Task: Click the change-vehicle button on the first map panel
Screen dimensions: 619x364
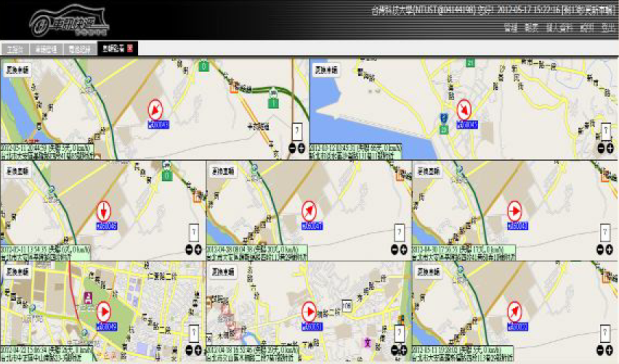Action: click(x=17, y=70)
